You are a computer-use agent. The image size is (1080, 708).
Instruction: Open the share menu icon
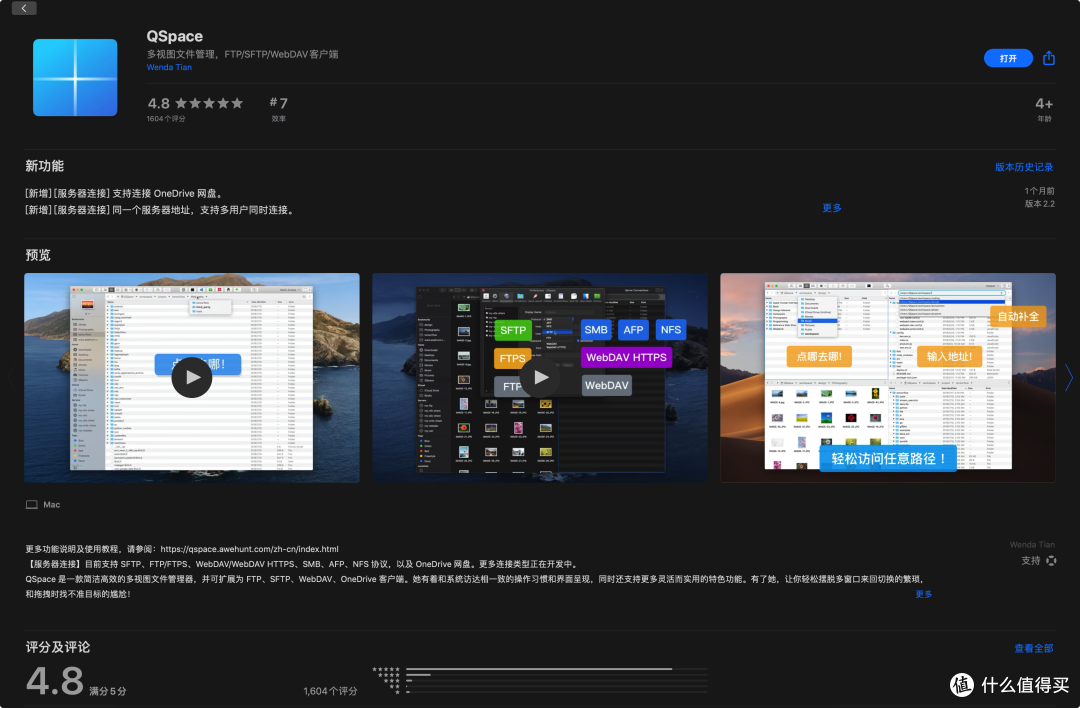coord(1048,58)
